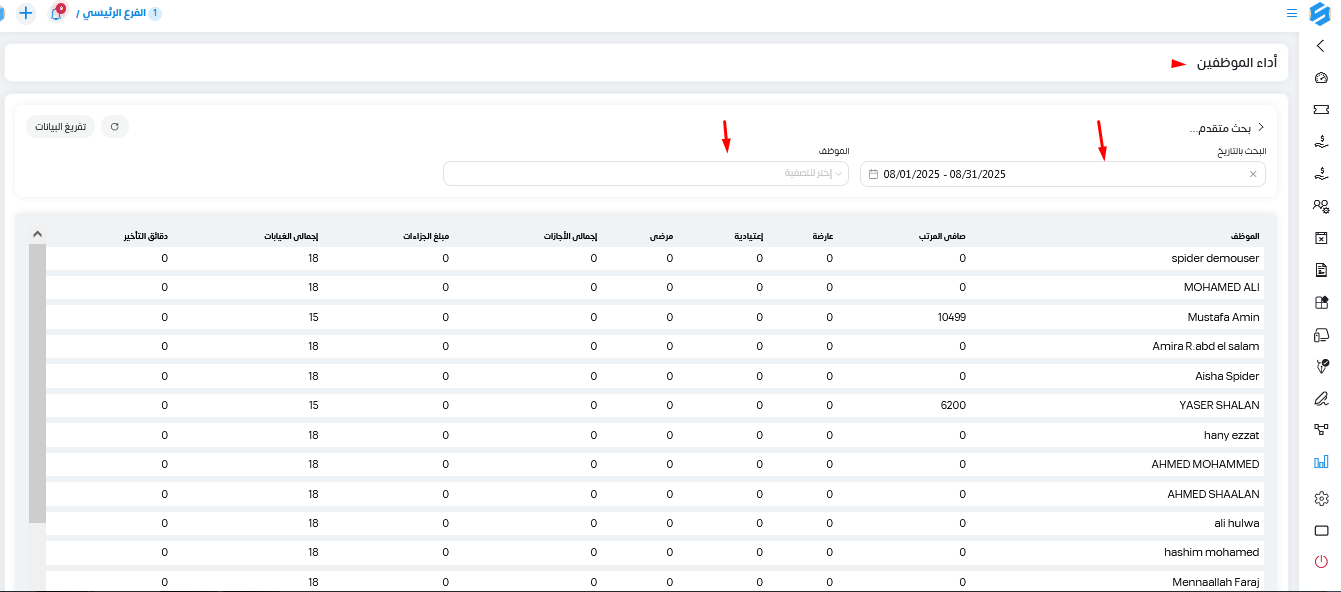The image size is (1341, 592).
Task: Click the red power logout icon
Action: tap(1321, 562)
